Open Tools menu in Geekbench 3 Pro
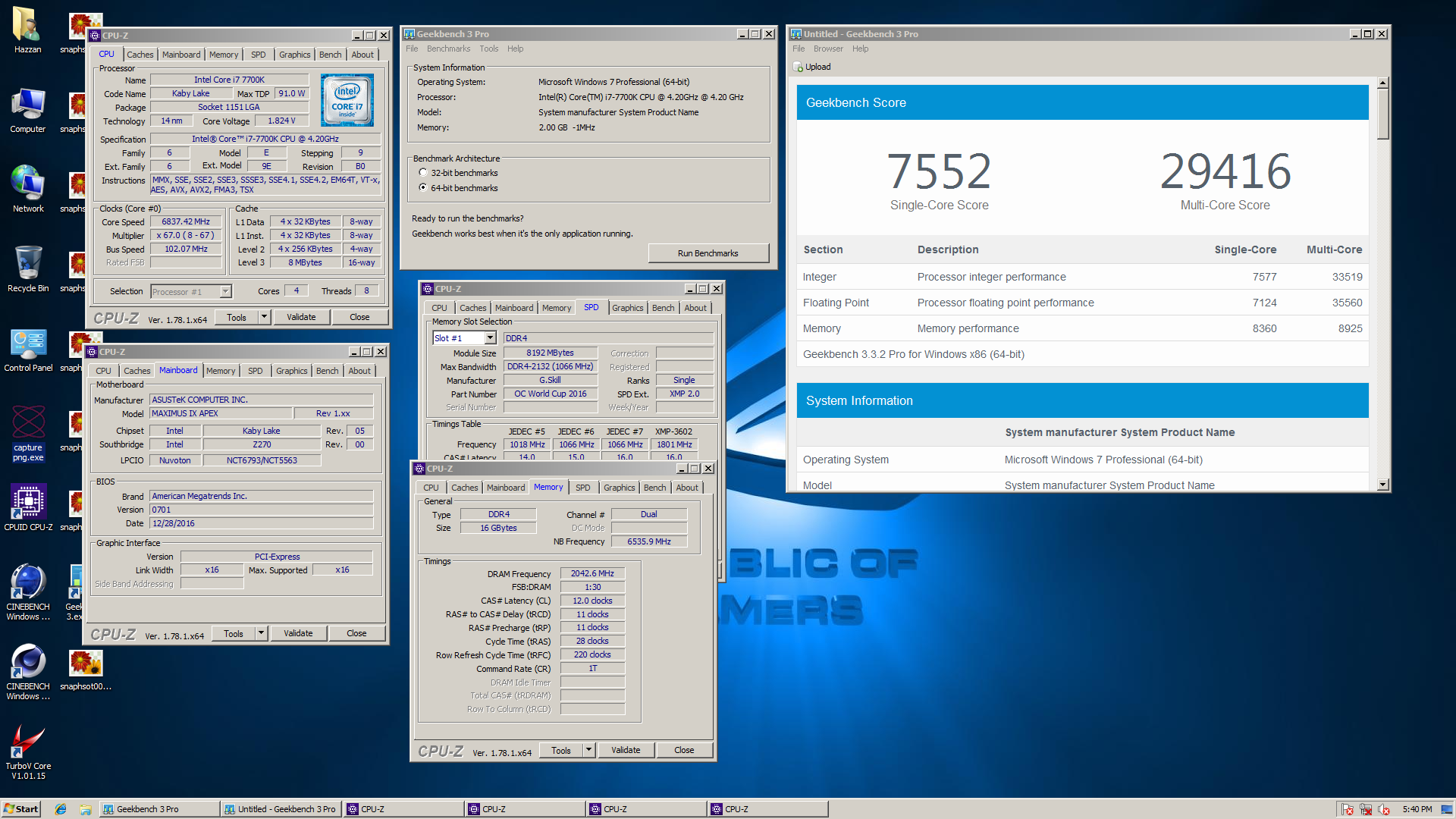 pos(488,49)
